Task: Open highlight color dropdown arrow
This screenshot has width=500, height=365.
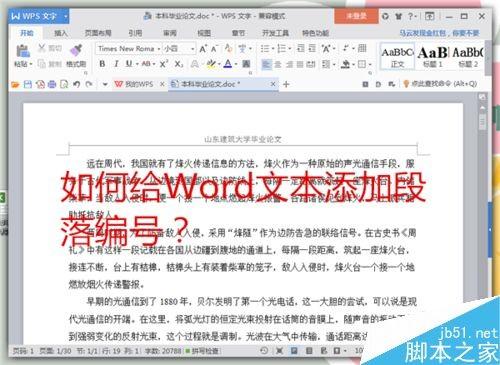Action: tap(219, 64)
